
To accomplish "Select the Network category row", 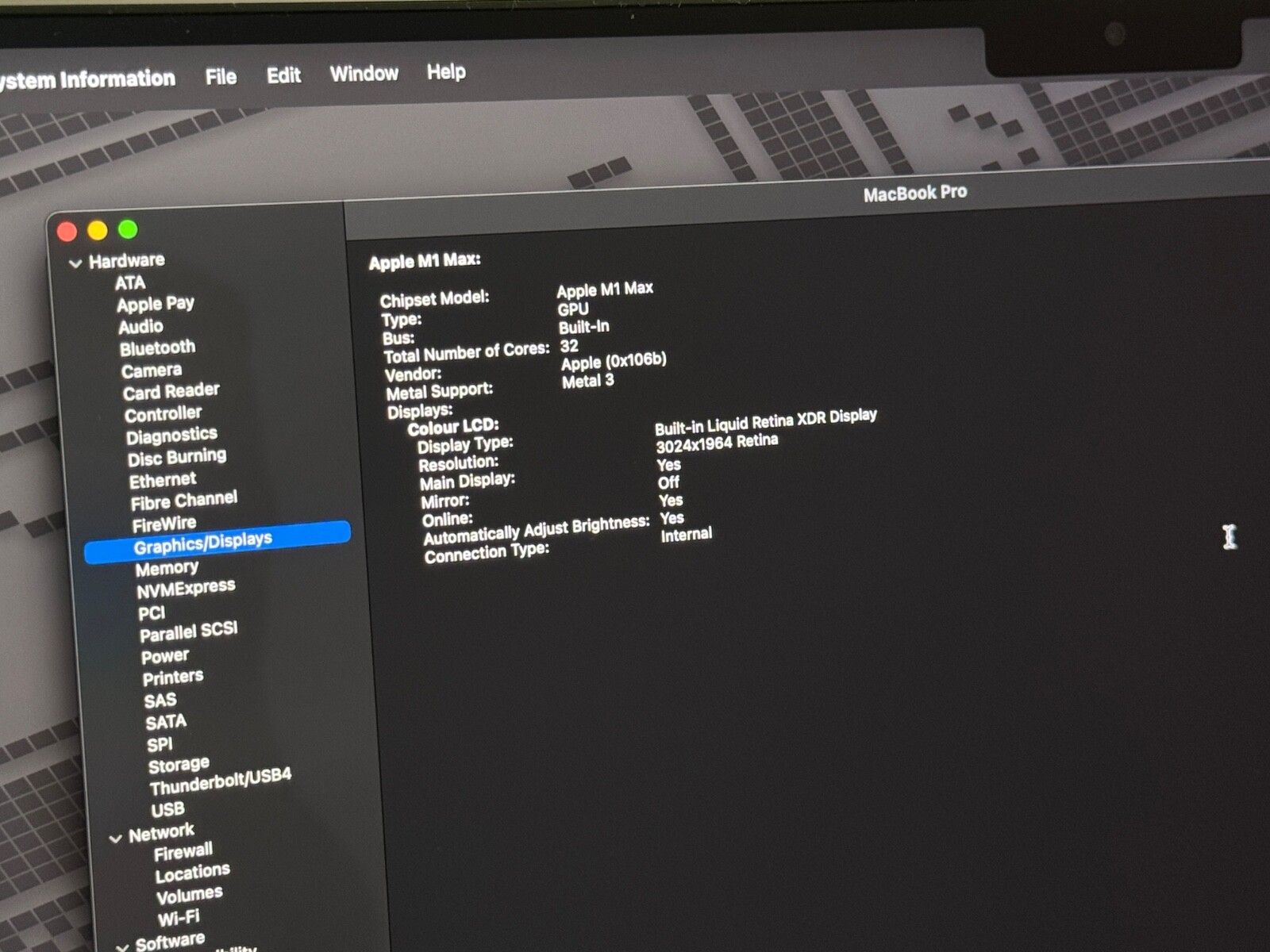I will click(x=161, y=833).
